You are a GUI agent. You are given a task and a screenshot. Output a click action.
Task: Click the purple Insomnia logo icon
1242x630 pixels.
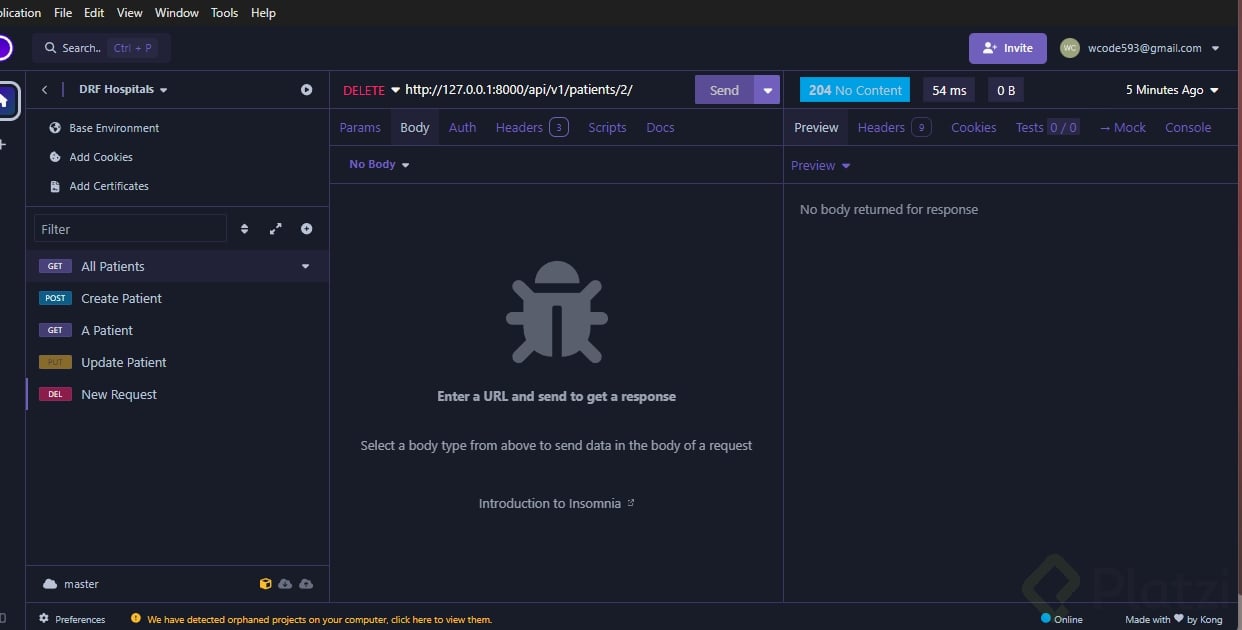(x=3, y=48)
